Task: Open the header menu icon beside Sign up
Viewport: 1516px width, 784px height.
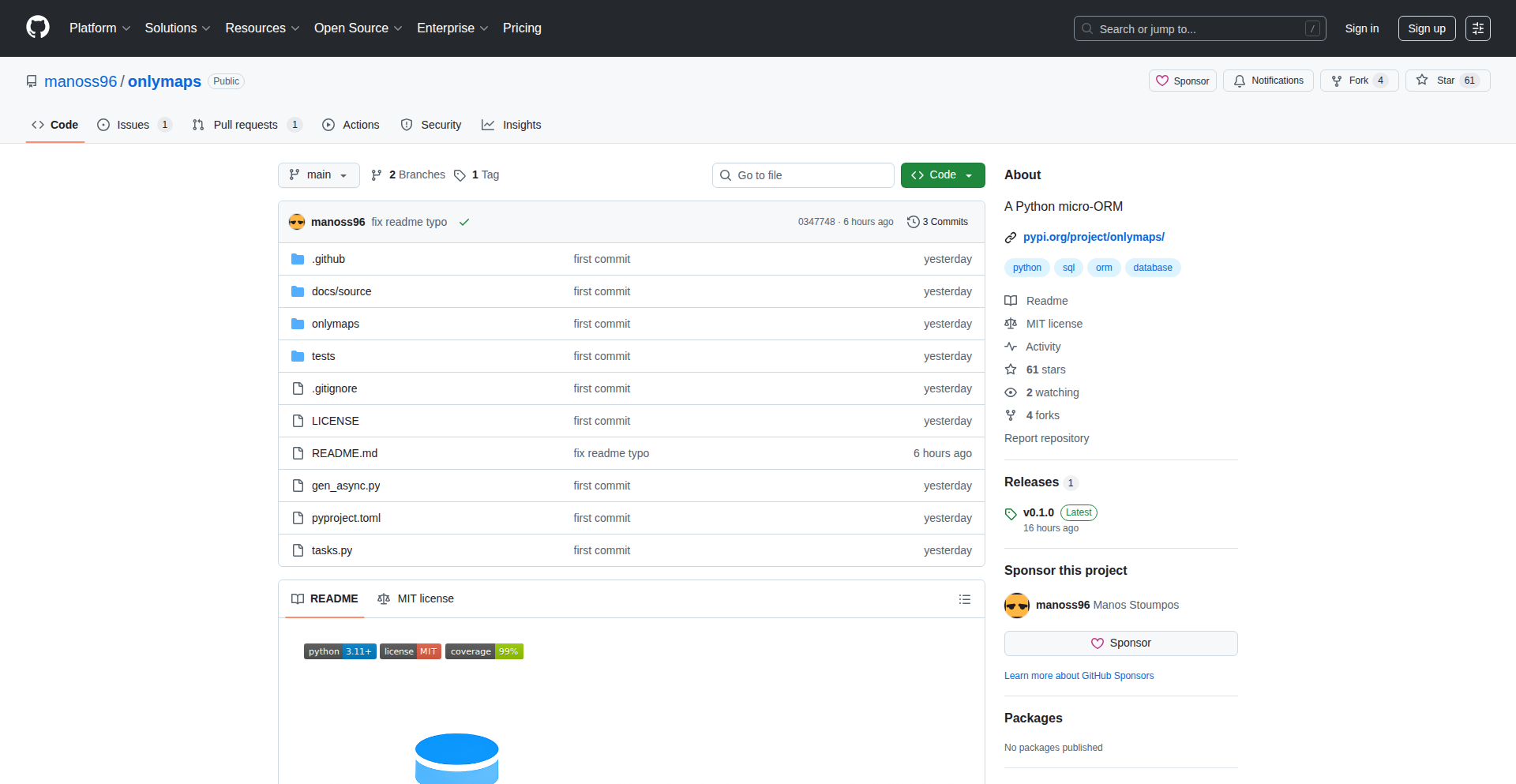Action: pyautogui.click(x=1477, y=28)
